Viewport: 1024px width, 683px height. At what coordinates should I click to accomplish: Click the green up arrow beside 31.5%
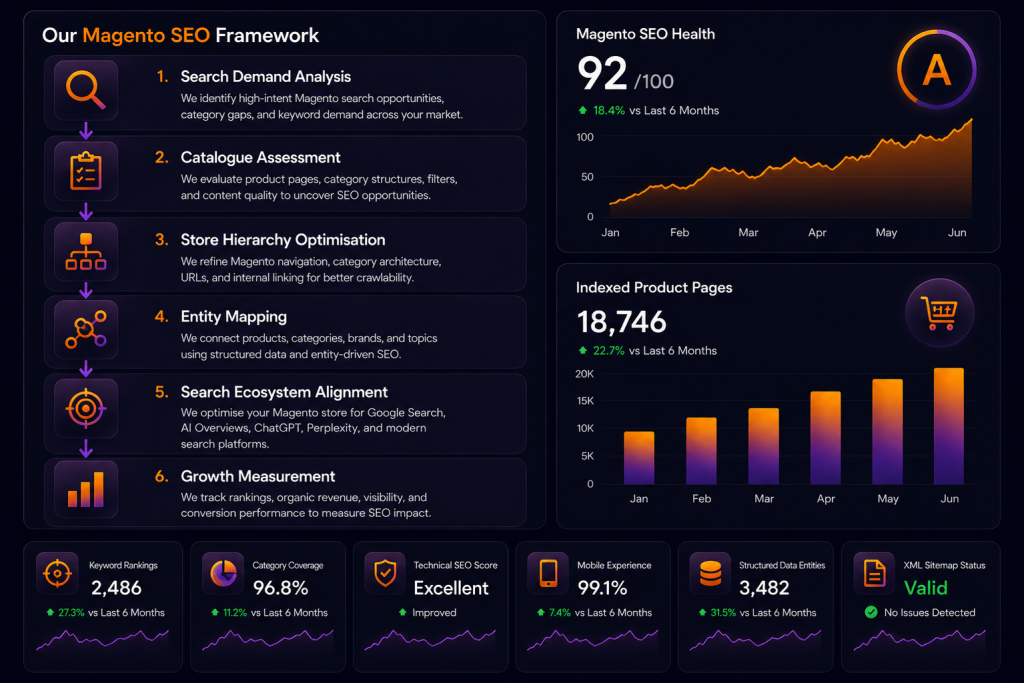click(702, 612)
